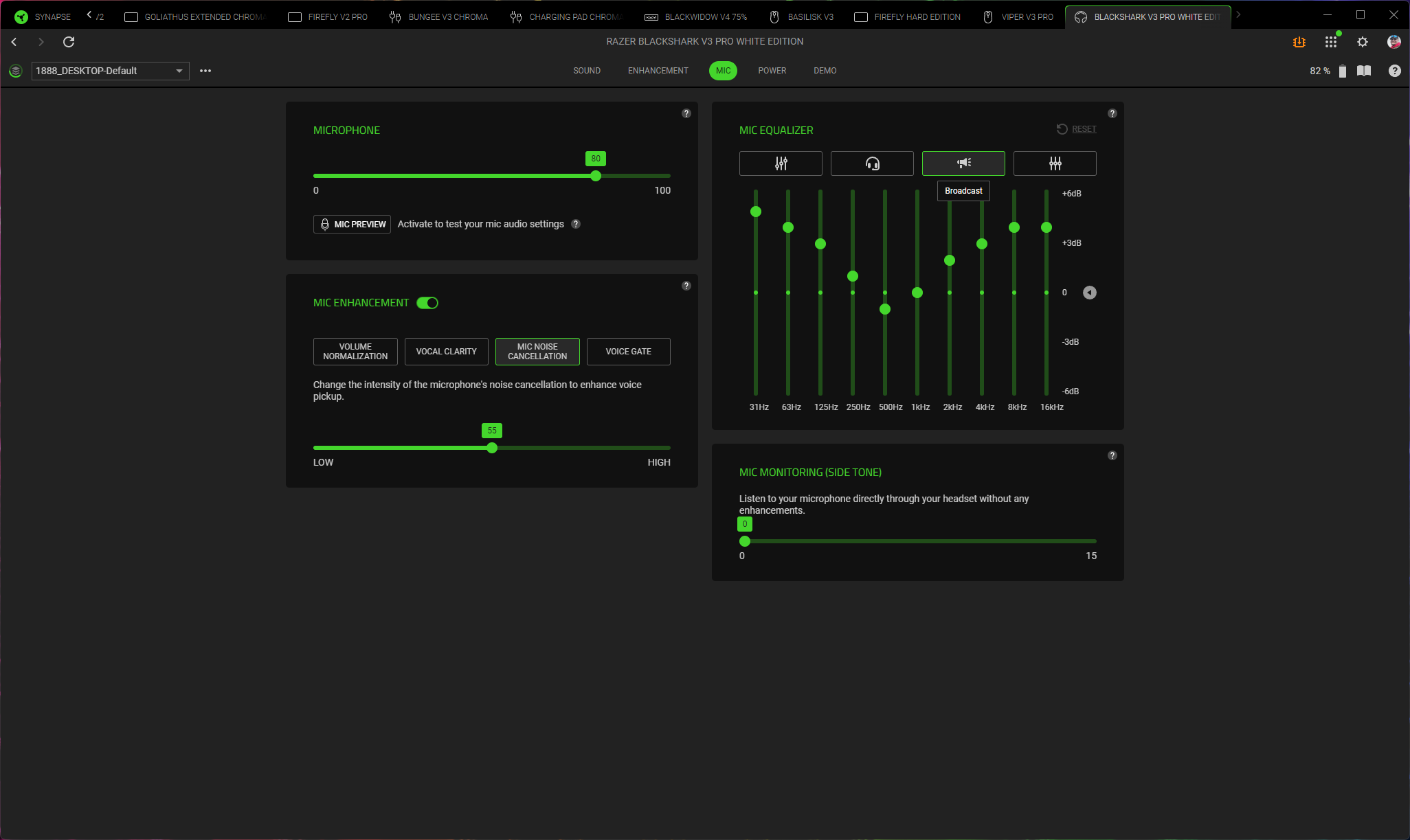Open the user guide book icon
Image resolution: width=1410 pixels, height=840 pixels.
click(x=1364, y=71)
